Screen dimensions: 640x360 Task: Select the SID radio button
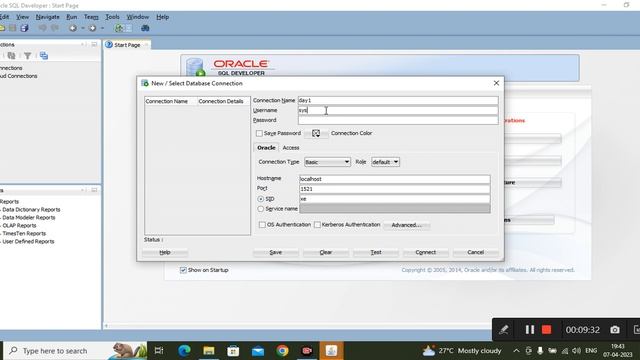coord(260,199)
